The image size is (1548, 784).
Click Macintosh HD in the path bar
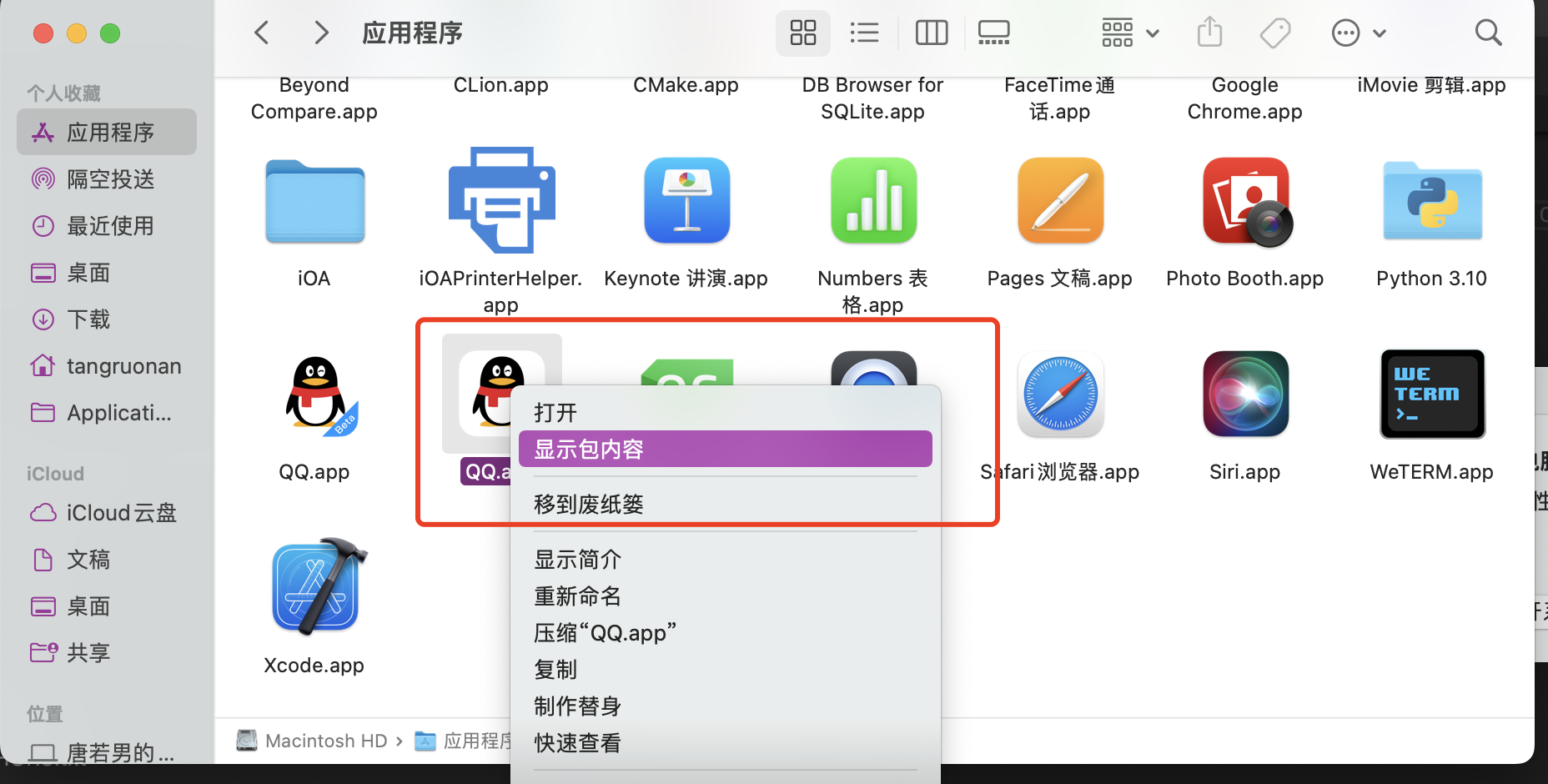point(313,741)
